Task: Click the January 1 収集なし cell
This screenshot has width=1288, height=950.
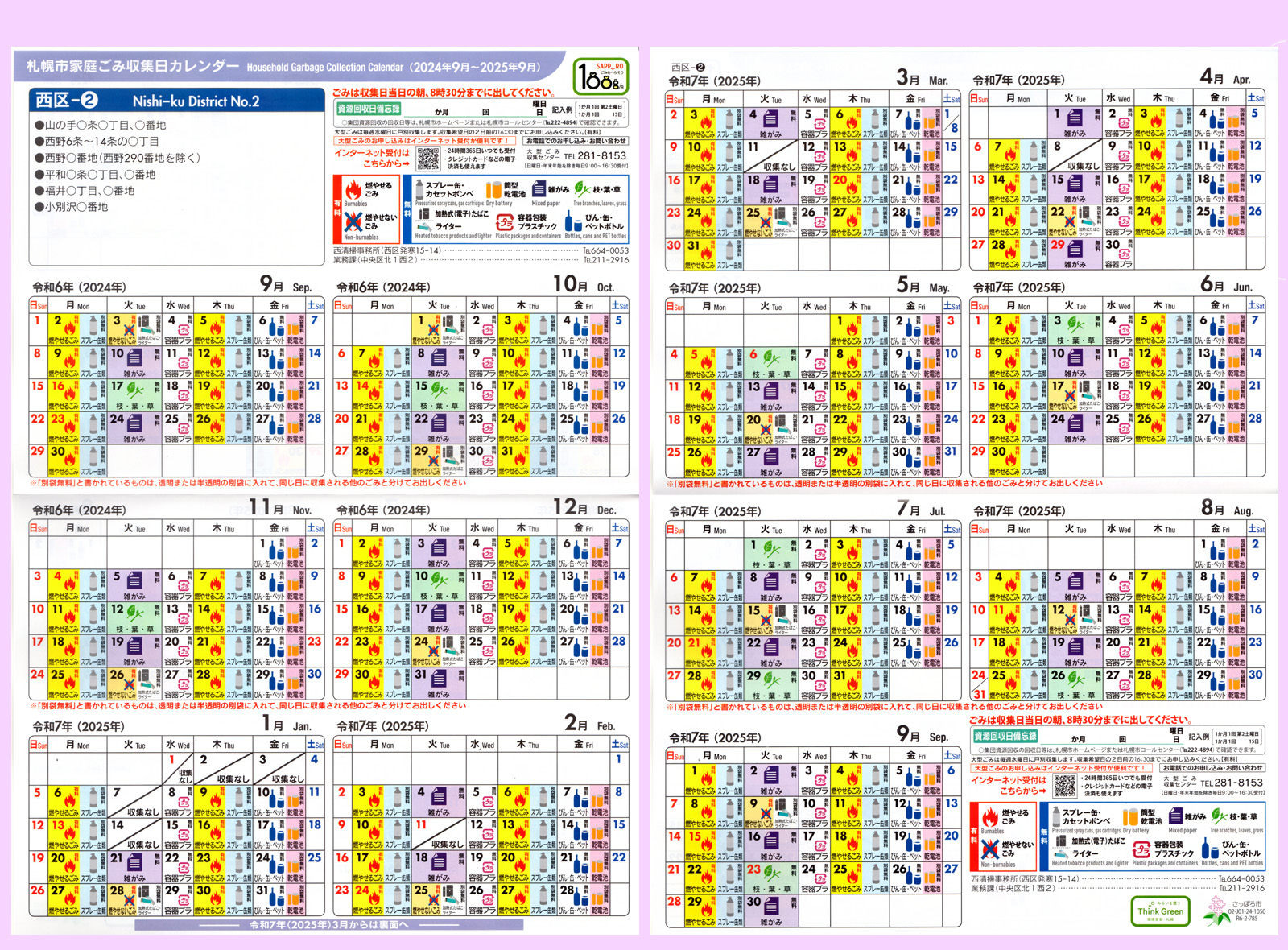Action: pyautogui.click(x=180, y=770)
